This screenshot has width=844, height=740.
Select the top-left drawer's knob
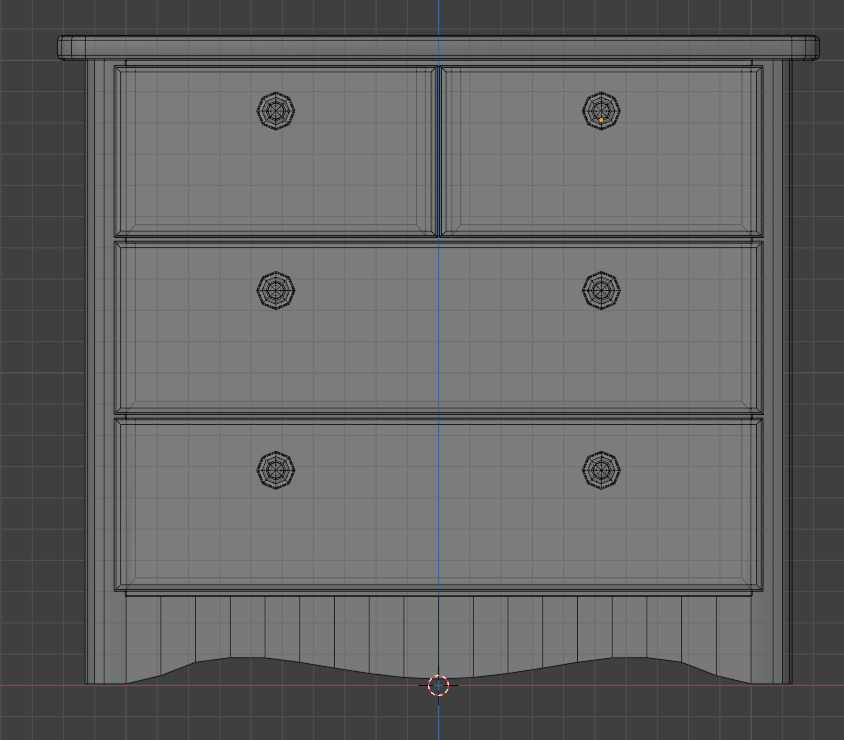click(276, 111)
